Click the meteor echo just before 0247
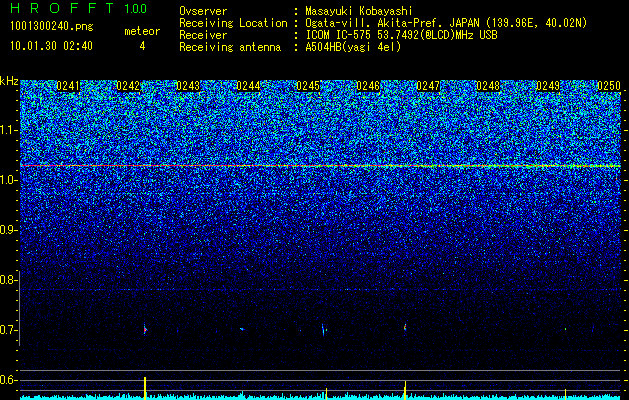Image resolution: width=629 pixels, height=400 pixels. pyautogui.click(x=405, y=327)
